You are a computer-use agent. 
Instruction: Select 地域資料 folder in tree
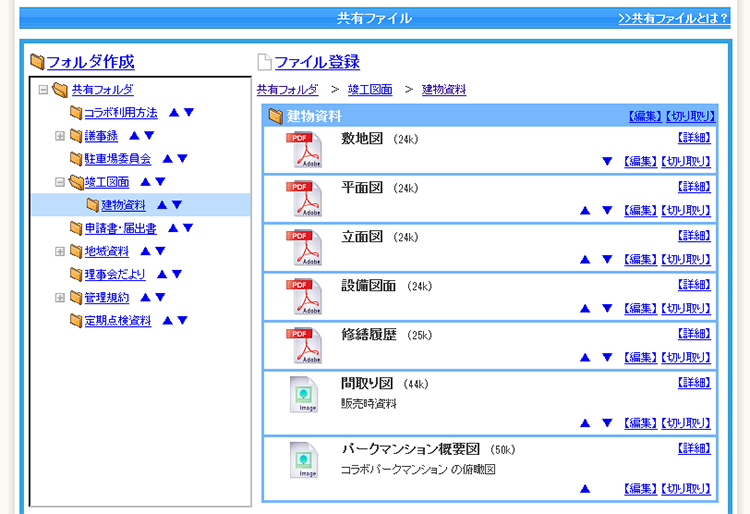tap(107, 252)
